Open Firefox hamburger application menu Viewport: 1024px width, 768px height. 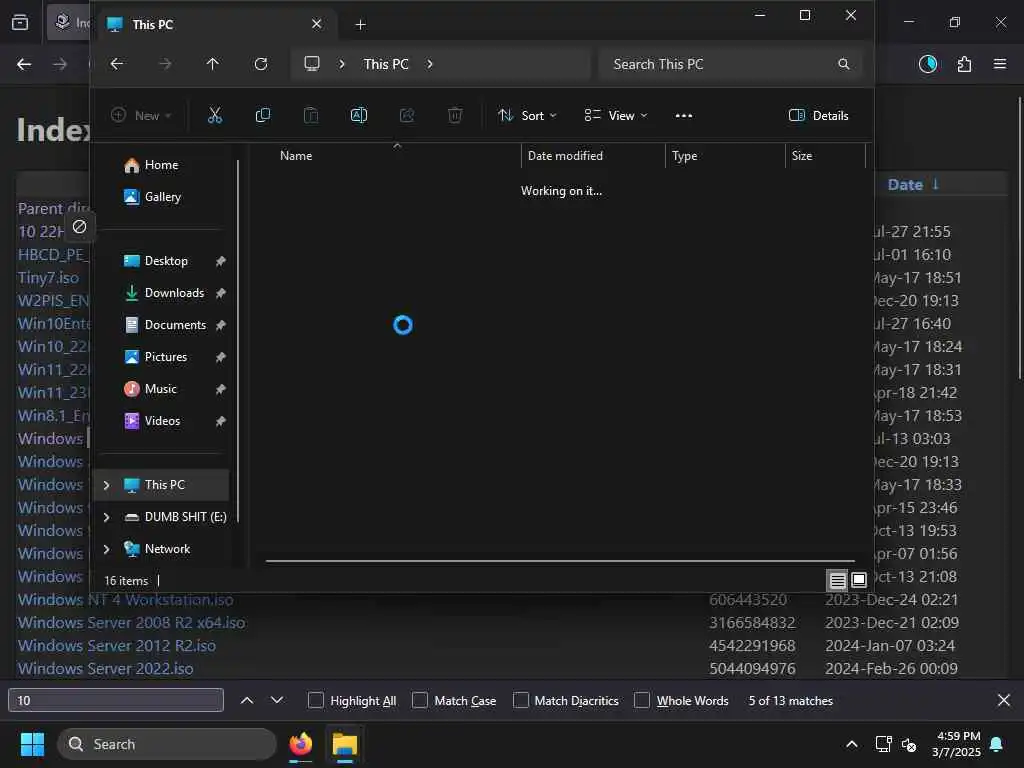pos(1000,64)
